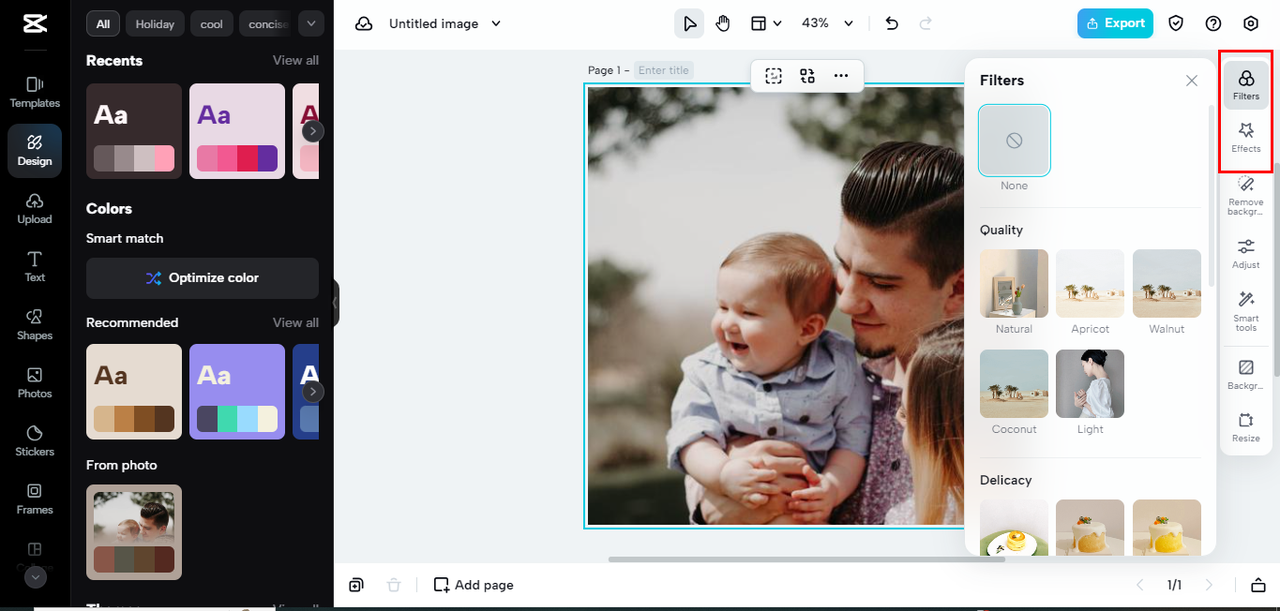Close the Filters panel
Screen dimensions: 1280x611
1191,80
